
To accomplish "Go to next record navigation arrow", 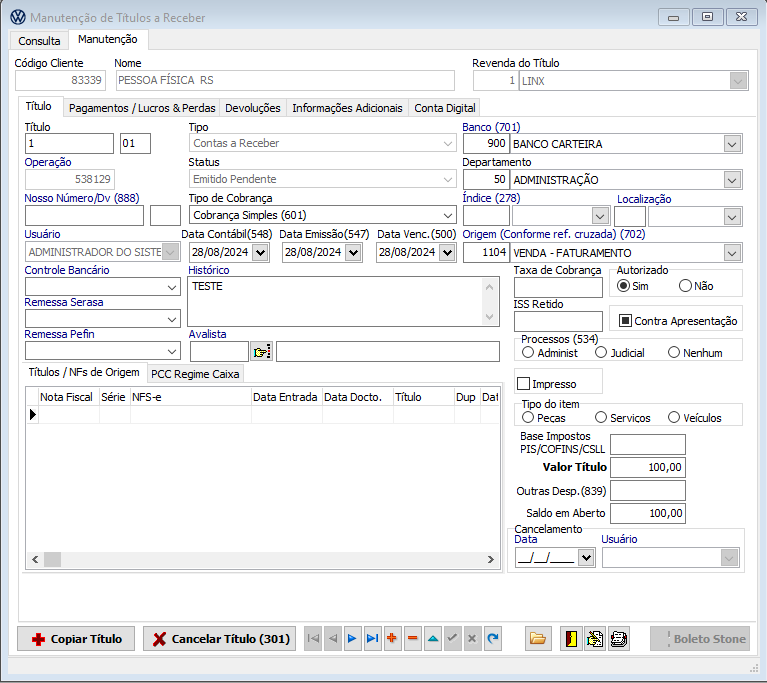I will [x=352, y=639].
